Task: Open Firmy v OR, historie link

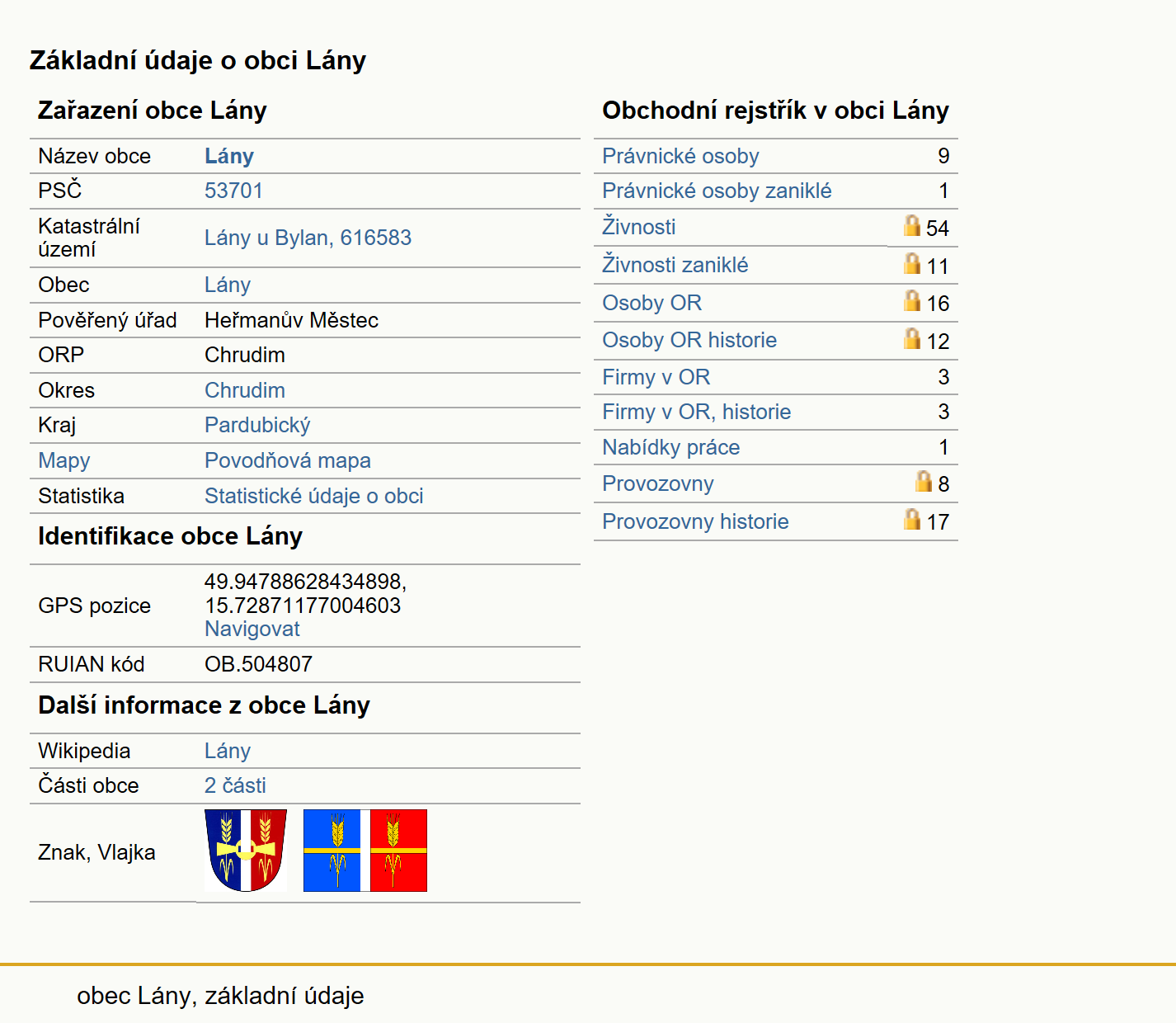Action: [x=697, y=412]
